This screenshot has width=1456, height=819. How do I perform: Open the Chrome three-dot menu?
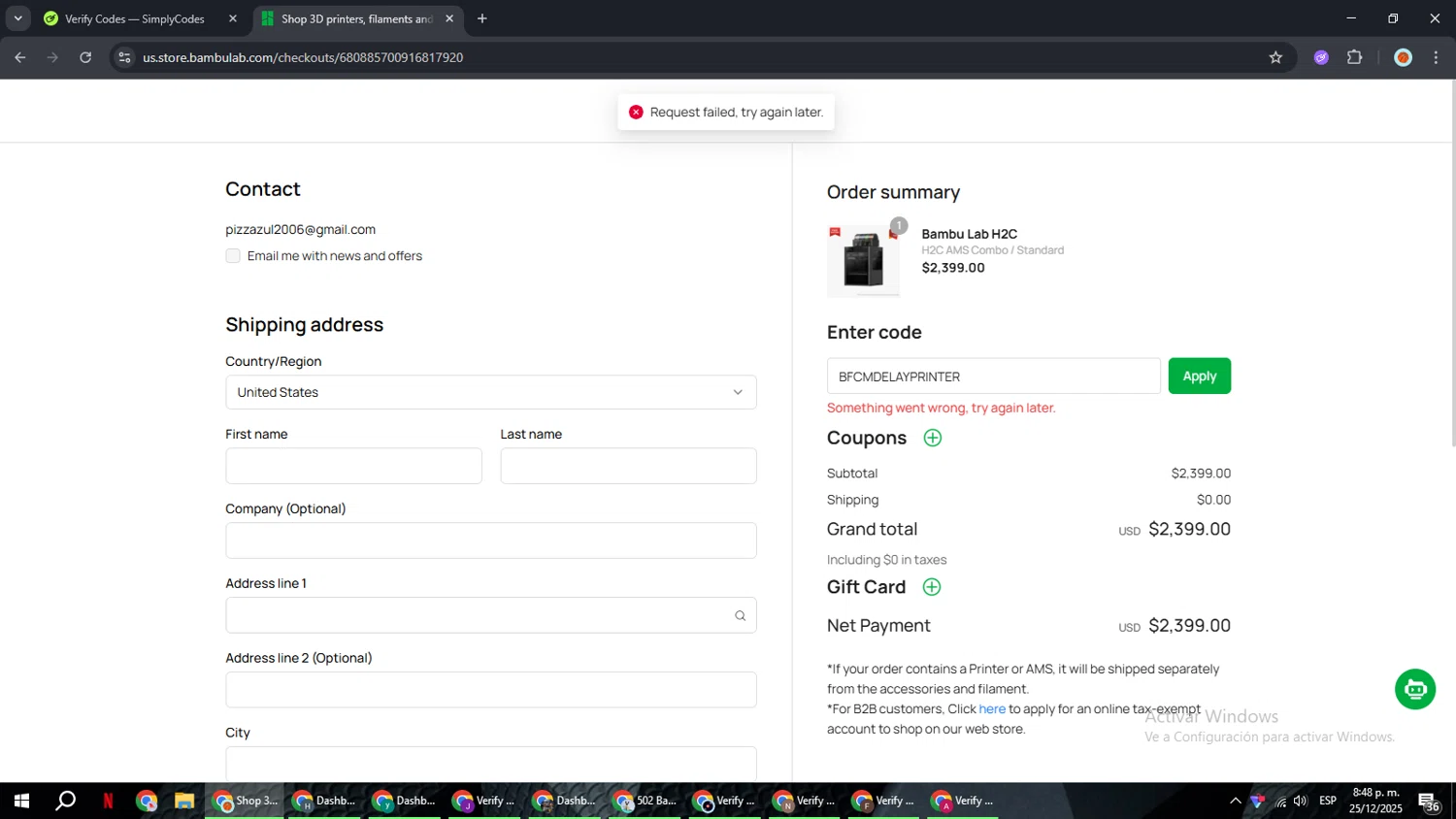(x=1436, y=57)
